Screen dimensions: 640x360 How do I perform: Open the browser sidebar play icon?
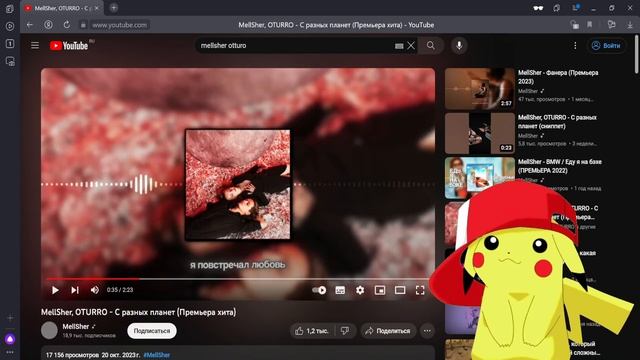point(10,26)
